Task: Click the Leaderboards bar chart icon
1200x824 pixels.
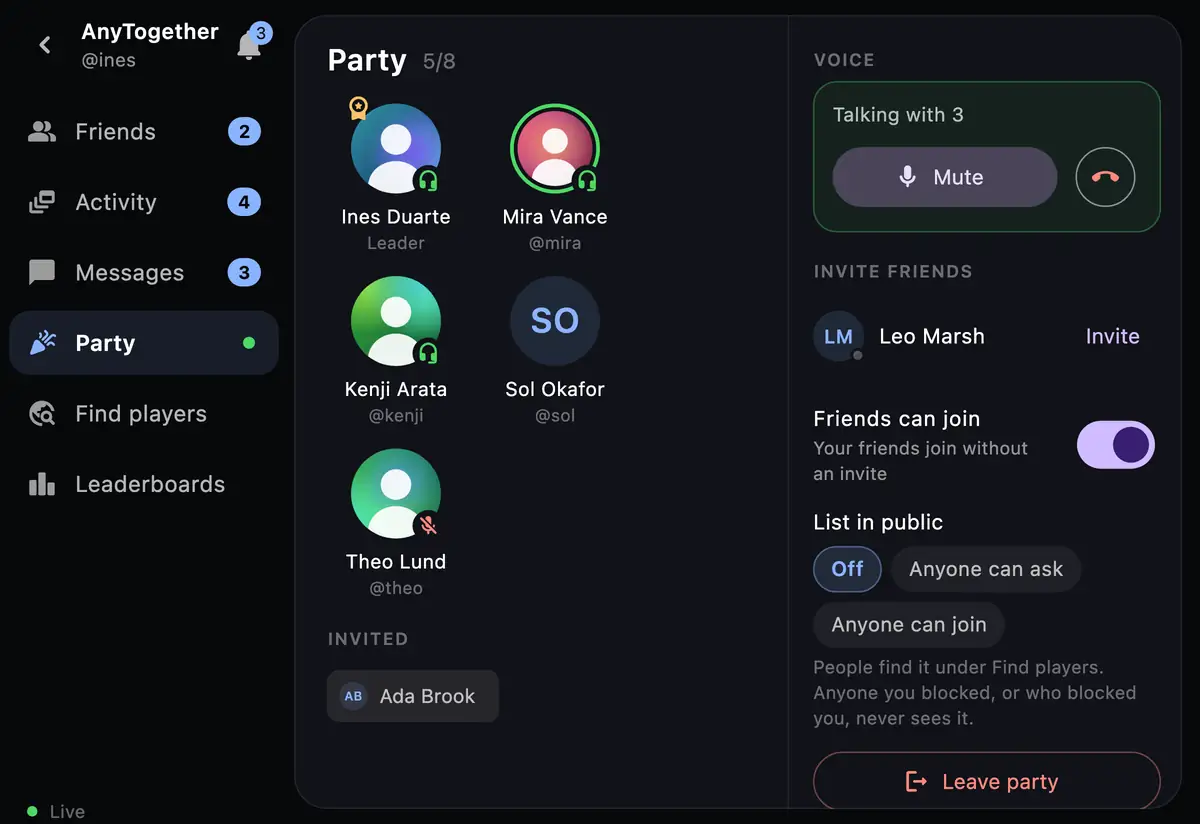Action: tap(42, 484)
